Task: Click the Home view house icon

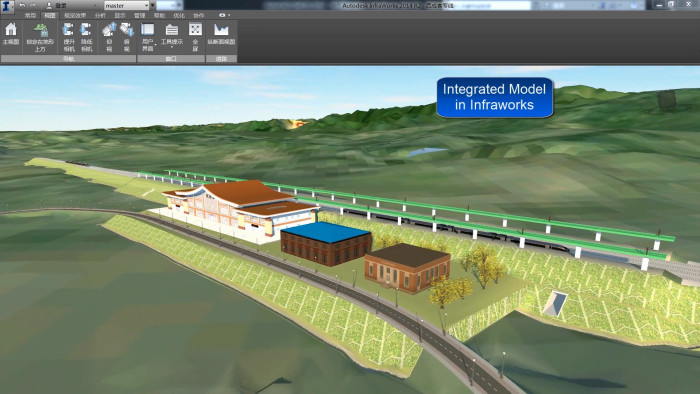Action: 11,30
